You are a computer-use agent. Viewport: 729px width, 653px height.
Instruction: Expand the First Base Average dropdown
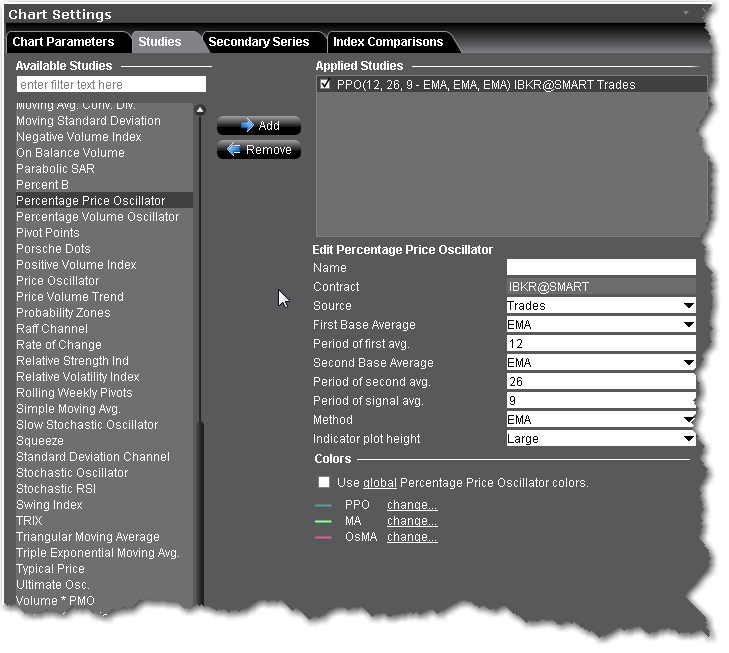click(688, 325)
